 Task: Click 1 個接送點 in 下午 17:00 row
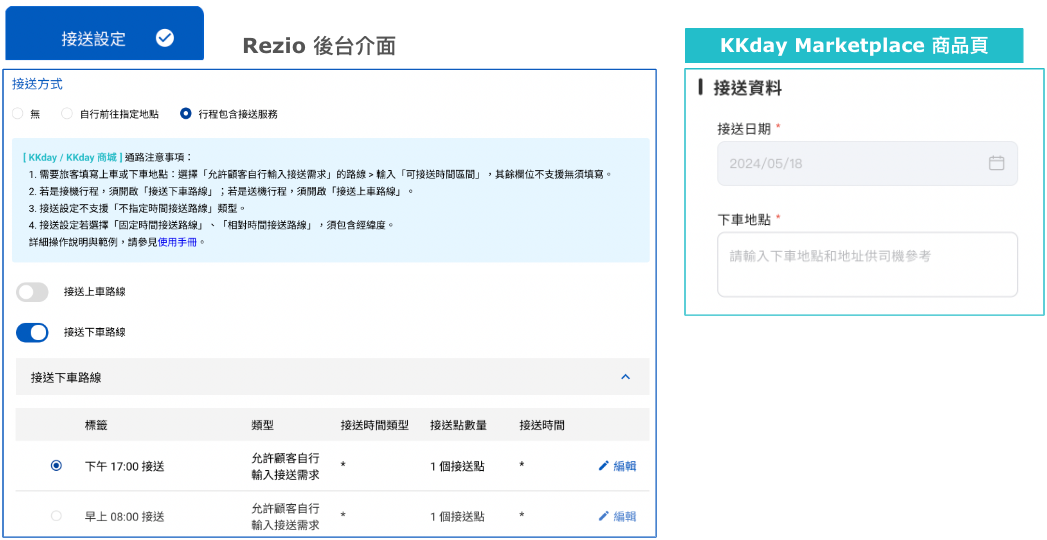pos(457,466)
